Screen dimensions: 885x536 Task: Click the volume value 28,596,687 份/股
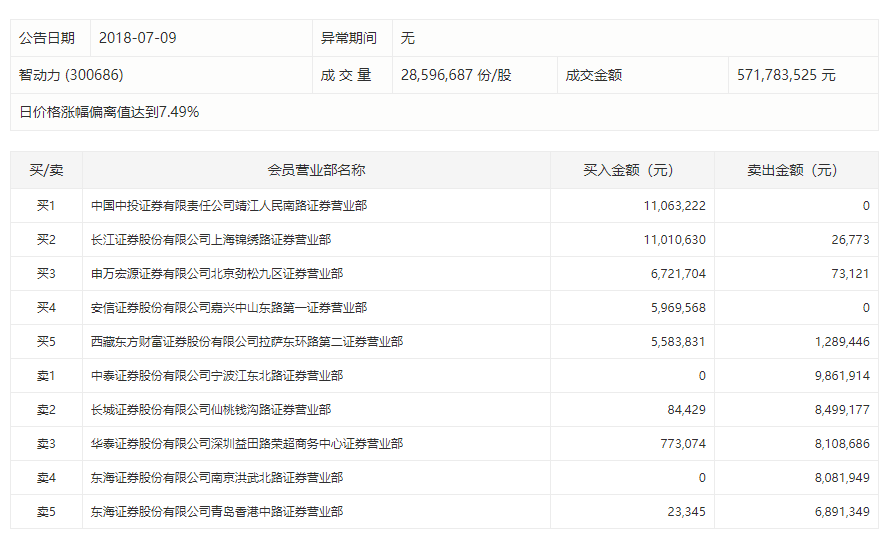click(x=456, y=75)
